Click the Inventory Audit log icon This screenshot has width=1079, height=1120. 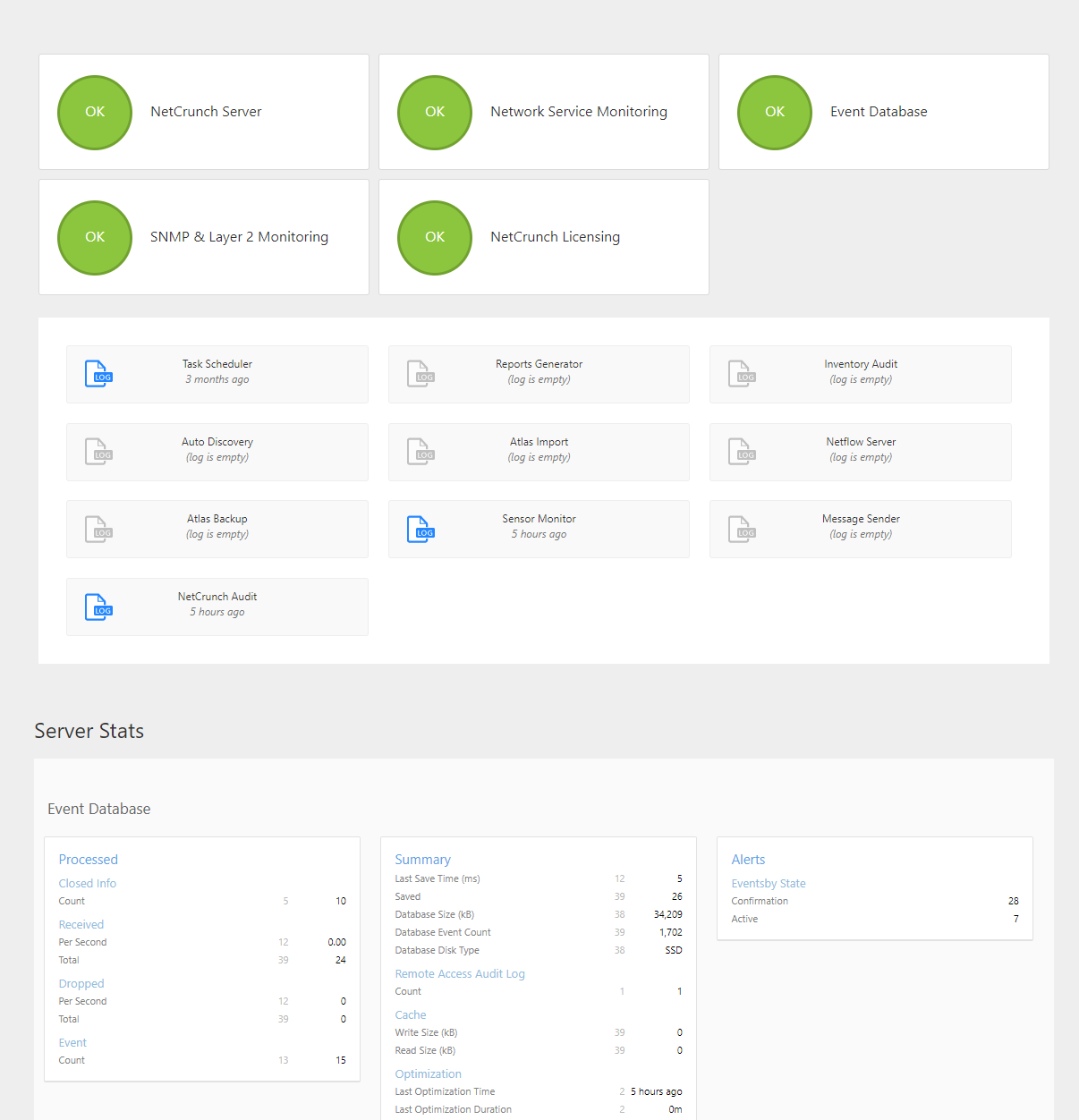[x=742, y=374]
